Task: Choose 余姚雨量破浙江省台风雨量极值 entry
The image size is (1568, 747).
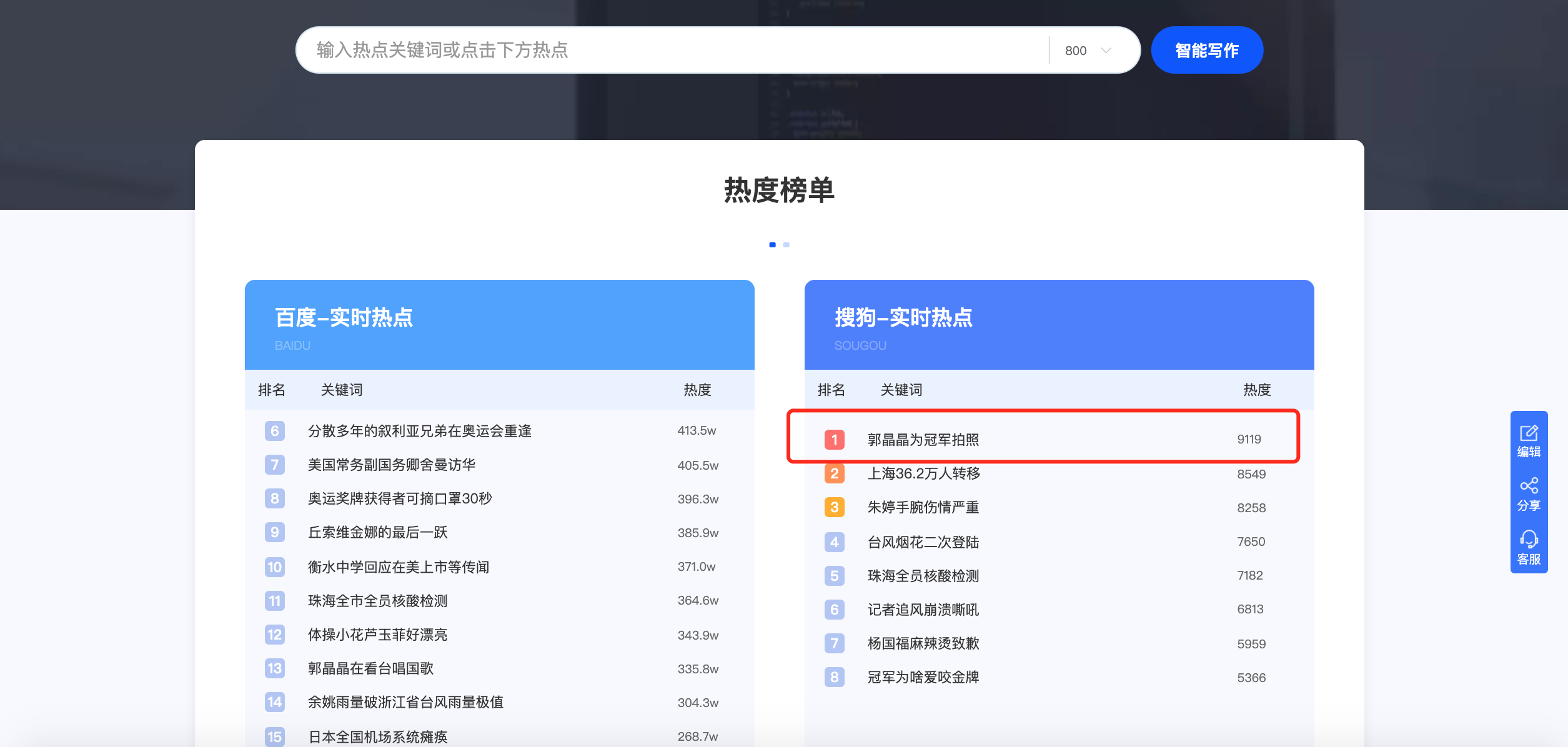Action: [x=405, y=702]
